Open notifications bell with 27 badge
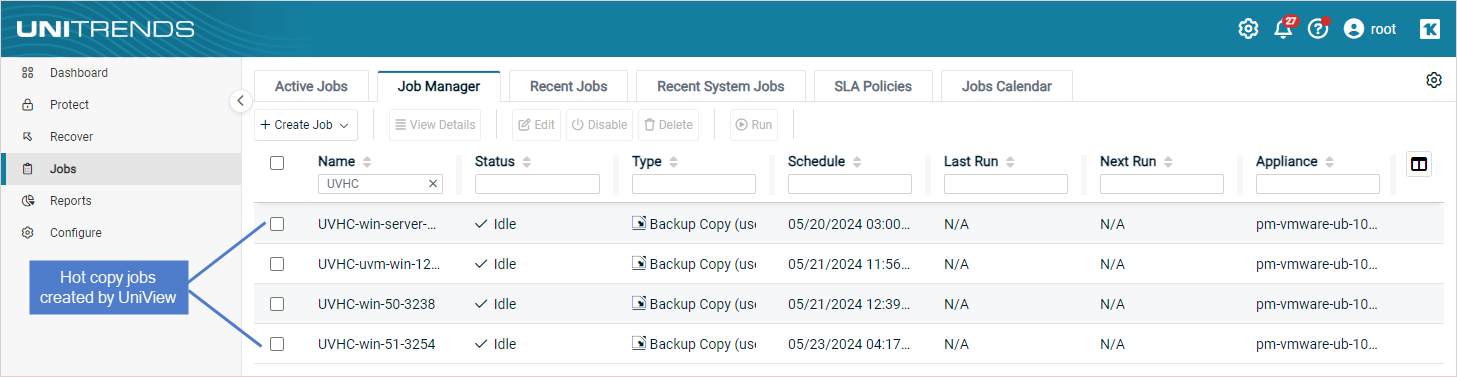 click(1283, 28)
